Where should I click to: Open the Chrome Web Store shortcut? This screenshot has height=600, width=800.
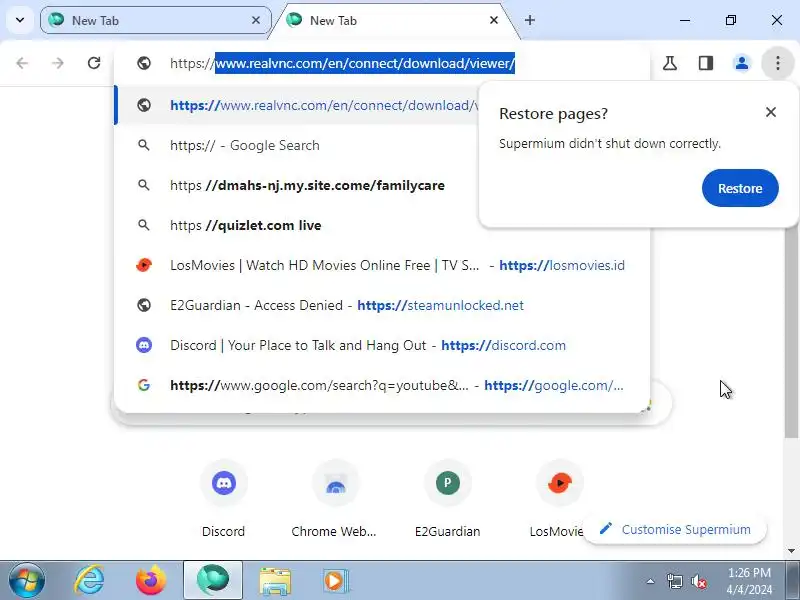[335, 498]
